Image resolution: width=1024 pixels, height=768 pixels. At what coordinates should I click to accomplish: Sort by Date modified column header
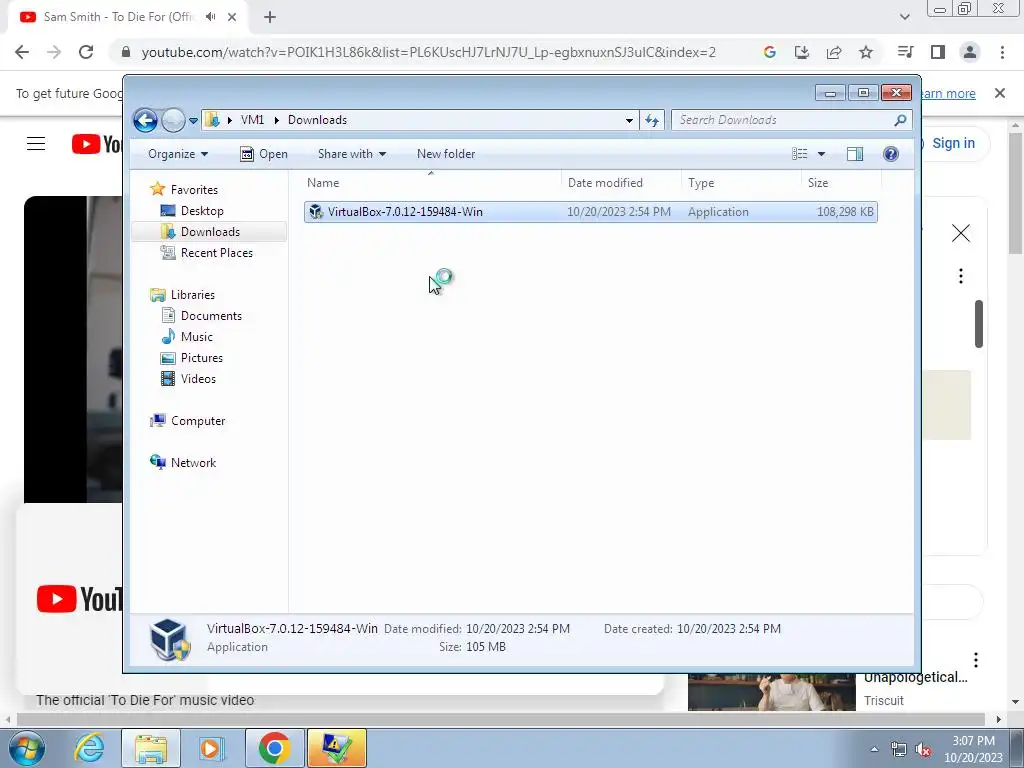tap(621, 183)
